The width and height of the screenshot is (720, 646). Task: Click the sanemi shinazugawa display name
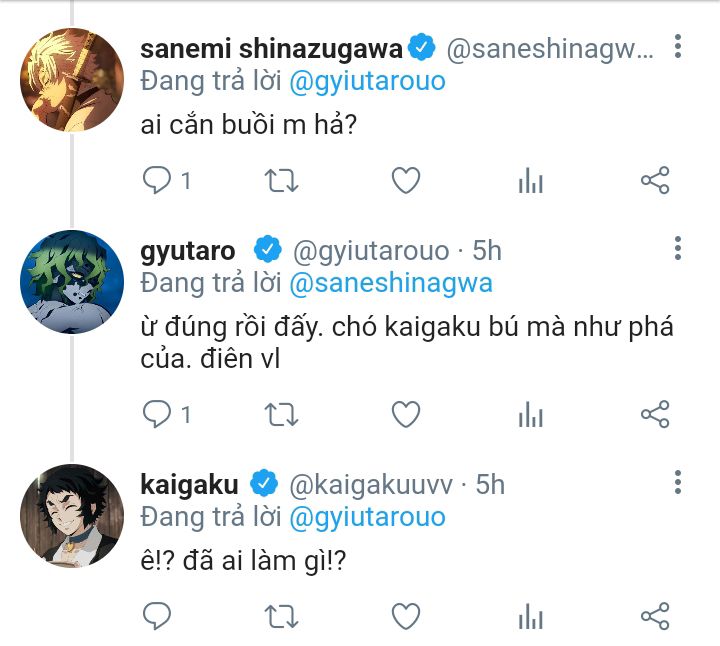pyautogui.click(x=270, y=47)
